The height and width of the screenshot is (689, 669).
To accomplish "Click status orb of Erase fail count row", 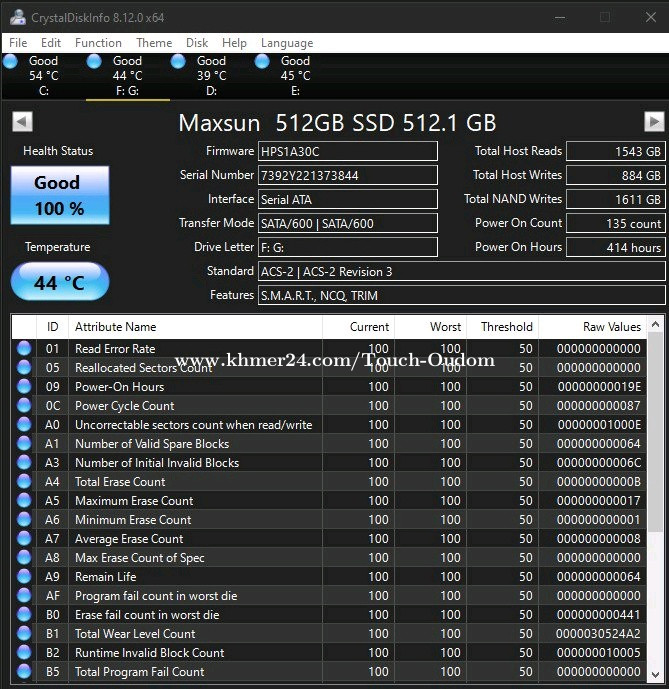I will pos(24,614).
